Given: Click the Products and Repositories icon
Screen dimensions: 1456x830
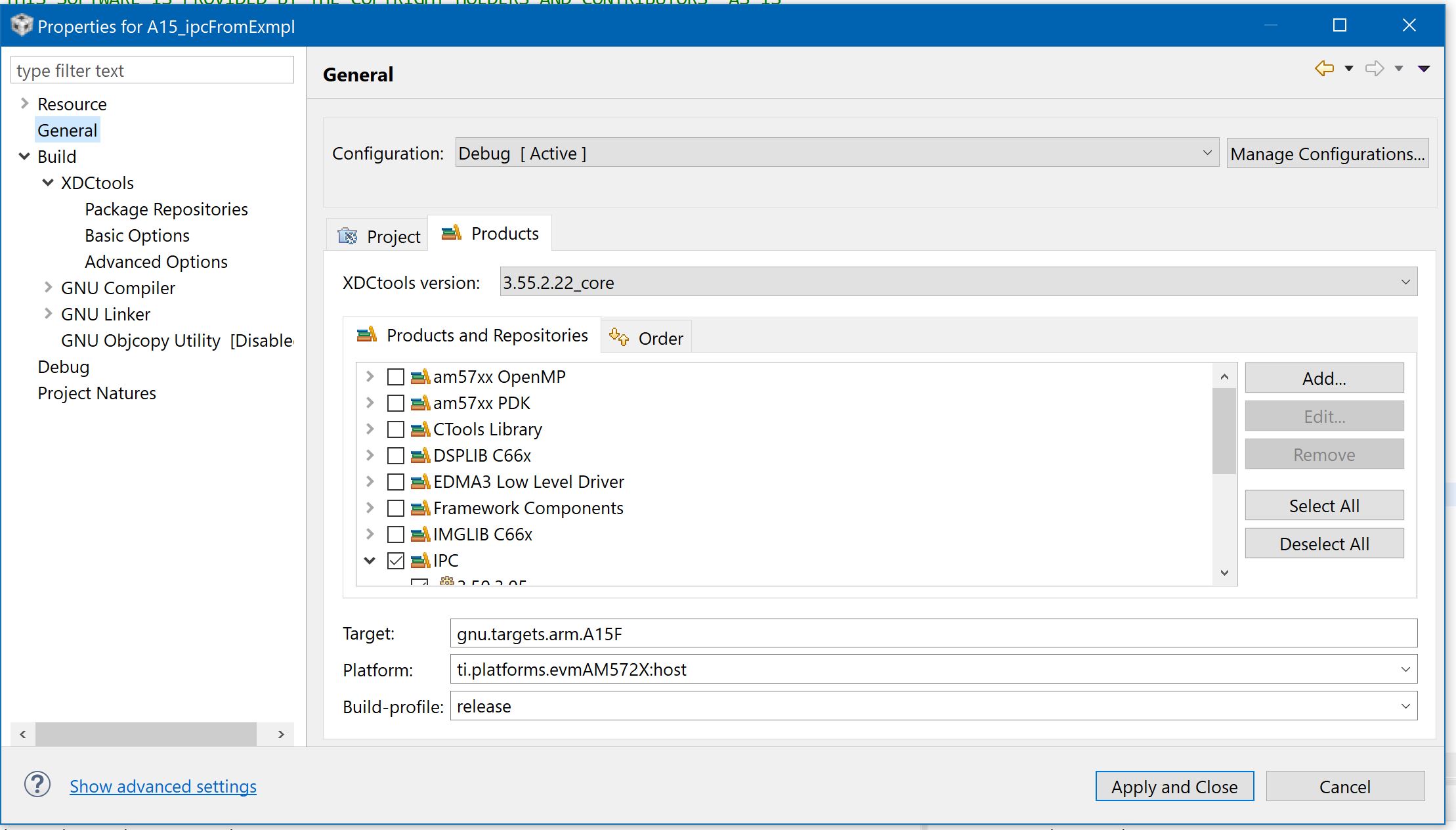Looking at the screenshot, I should tap(368, 335).
